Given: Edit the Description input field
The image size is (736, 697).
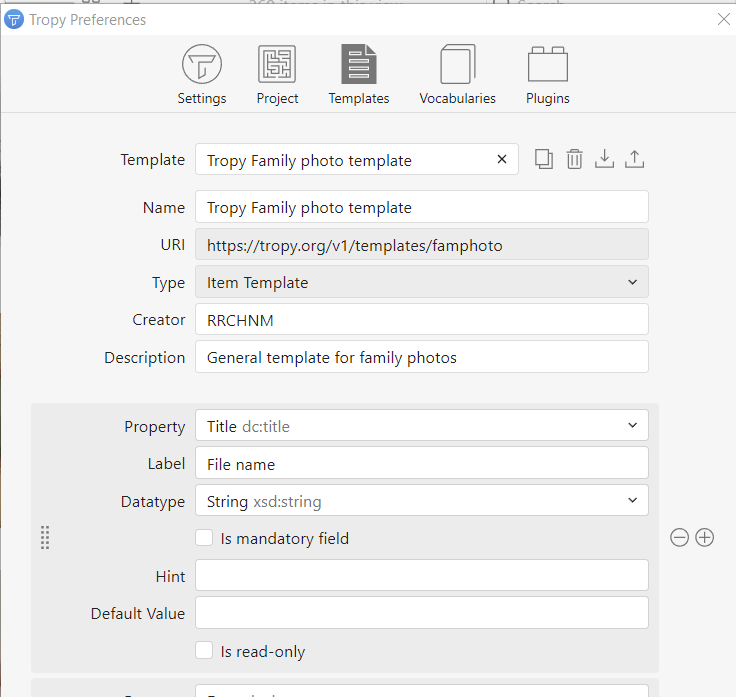Looking at the screenshot, I should (422, 357).
